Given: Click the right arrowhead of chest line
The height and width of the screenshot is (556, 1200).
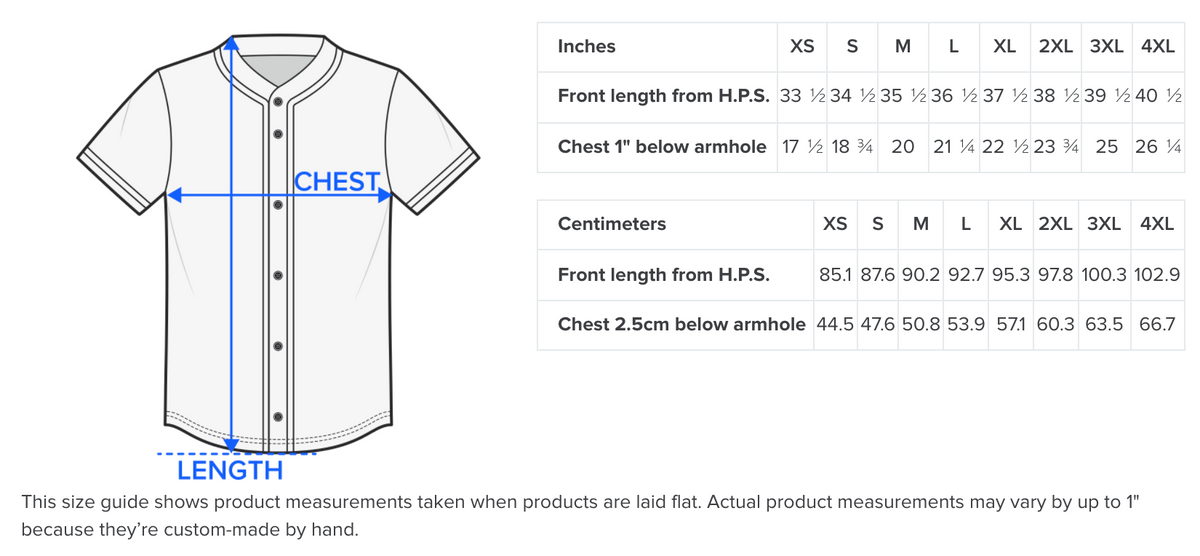Looking at the screenshot, I should (384, 196).
